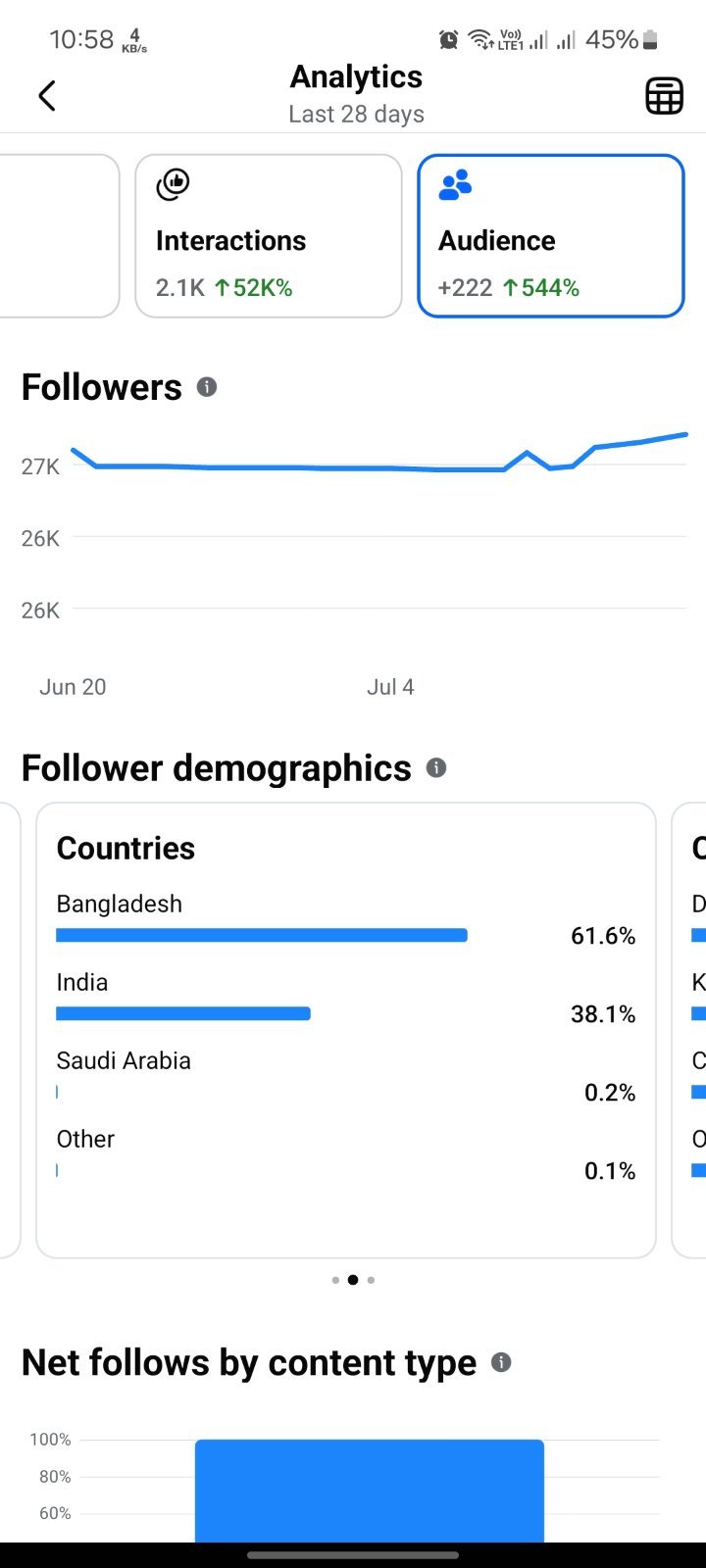
Task: Tap the thumbs-up Interactions icon
Action: point(173,184)
